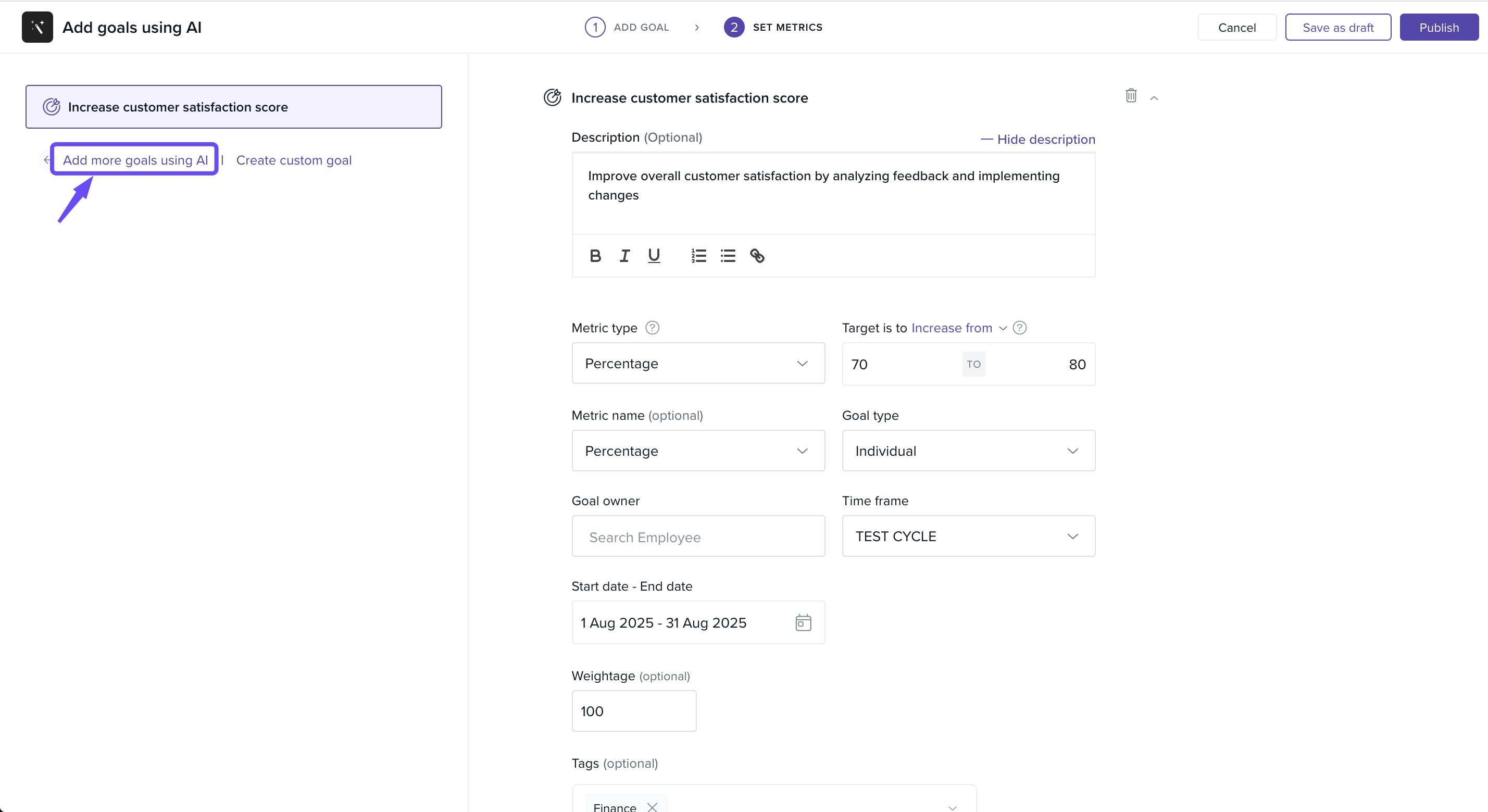
Task: Open the Metric type dropdown
Action: (698, 363)
